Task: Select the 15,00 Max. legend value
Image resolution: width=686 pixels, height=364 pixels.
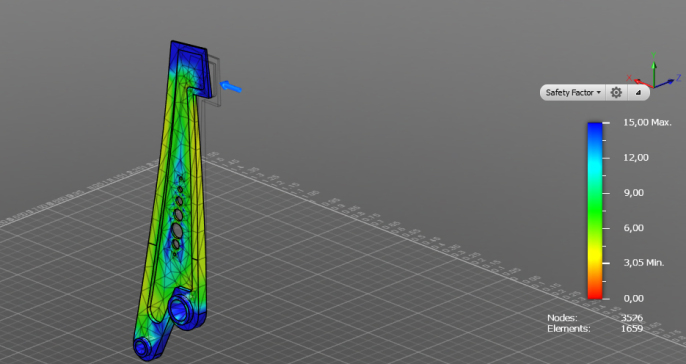Action: 647,122
